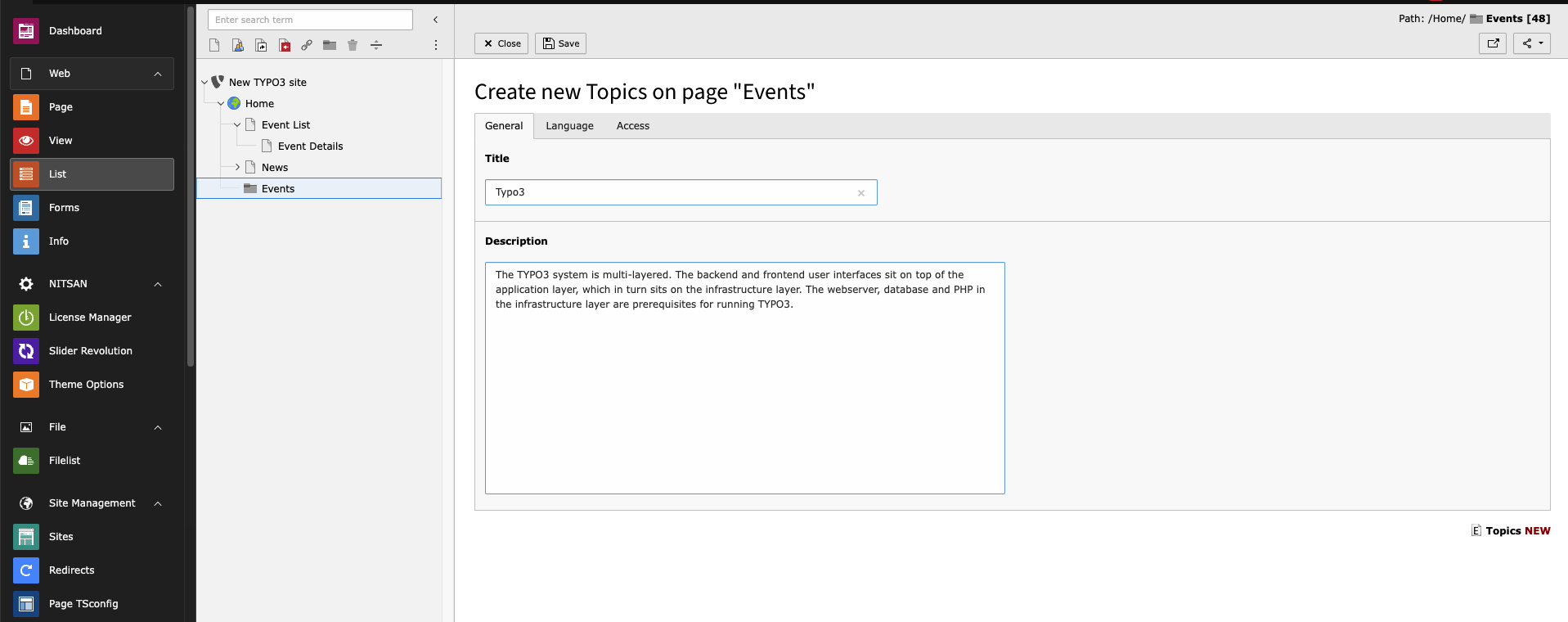Screen dimensions: 1568x622
Task: Click the Close button
Action: [501, 43]
